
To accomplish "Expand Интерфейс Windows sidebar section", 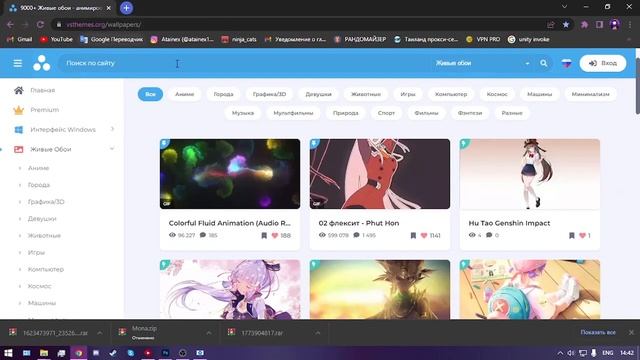I will 63,129.
